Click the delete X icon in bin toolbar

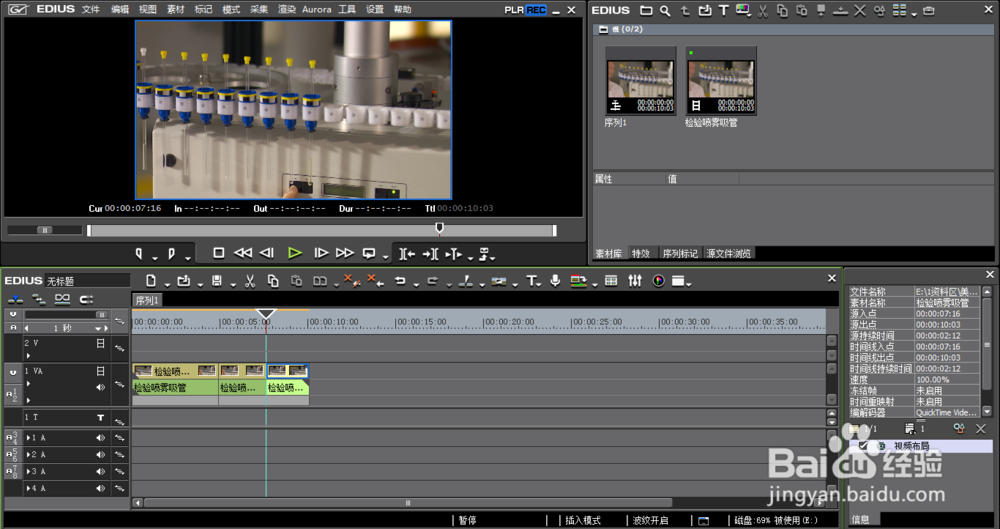pyautogui.click(x=860, y=10)
